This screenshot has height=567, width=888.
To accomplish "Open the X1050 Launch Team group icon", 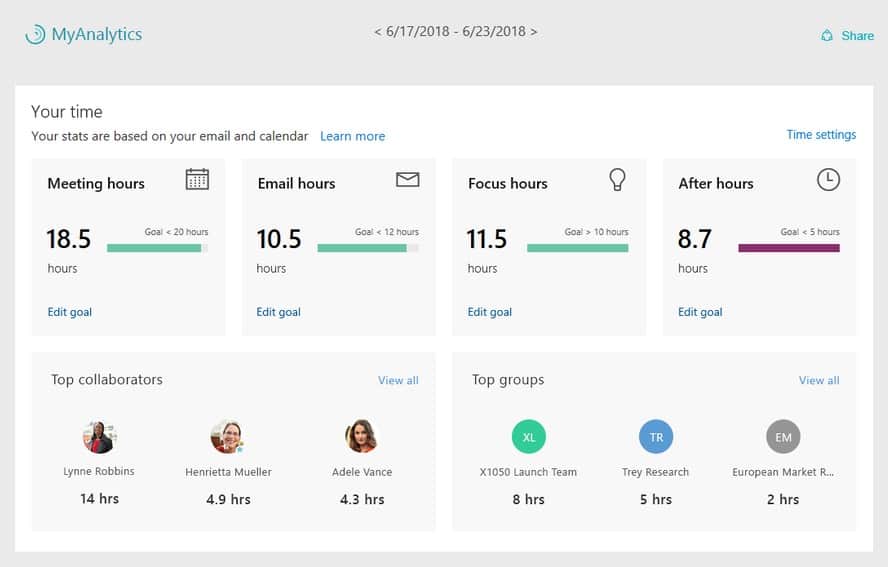I will tap(529, 437).
